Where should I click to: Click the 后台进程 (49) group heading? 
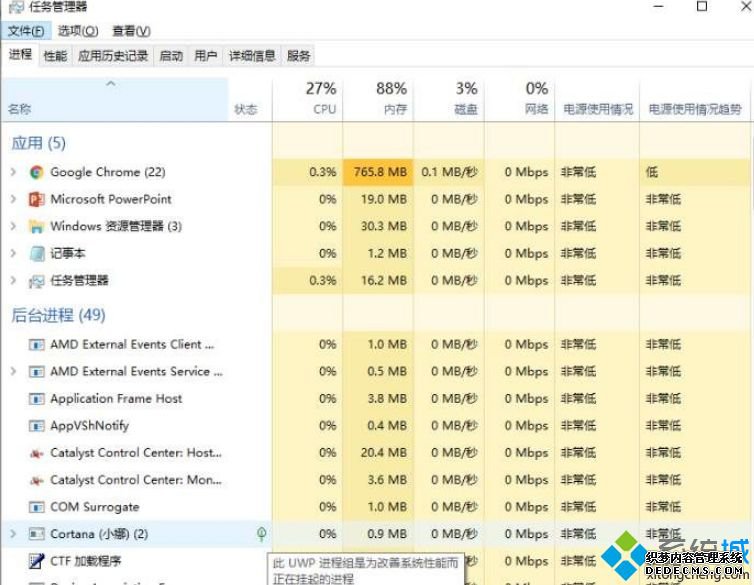click(58, 315)
